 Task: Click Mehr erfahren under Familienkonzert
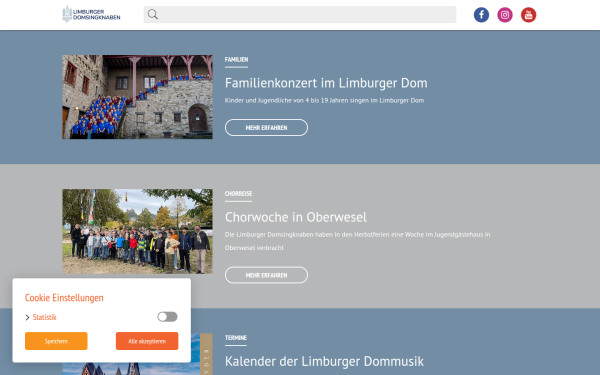(266, 127)
